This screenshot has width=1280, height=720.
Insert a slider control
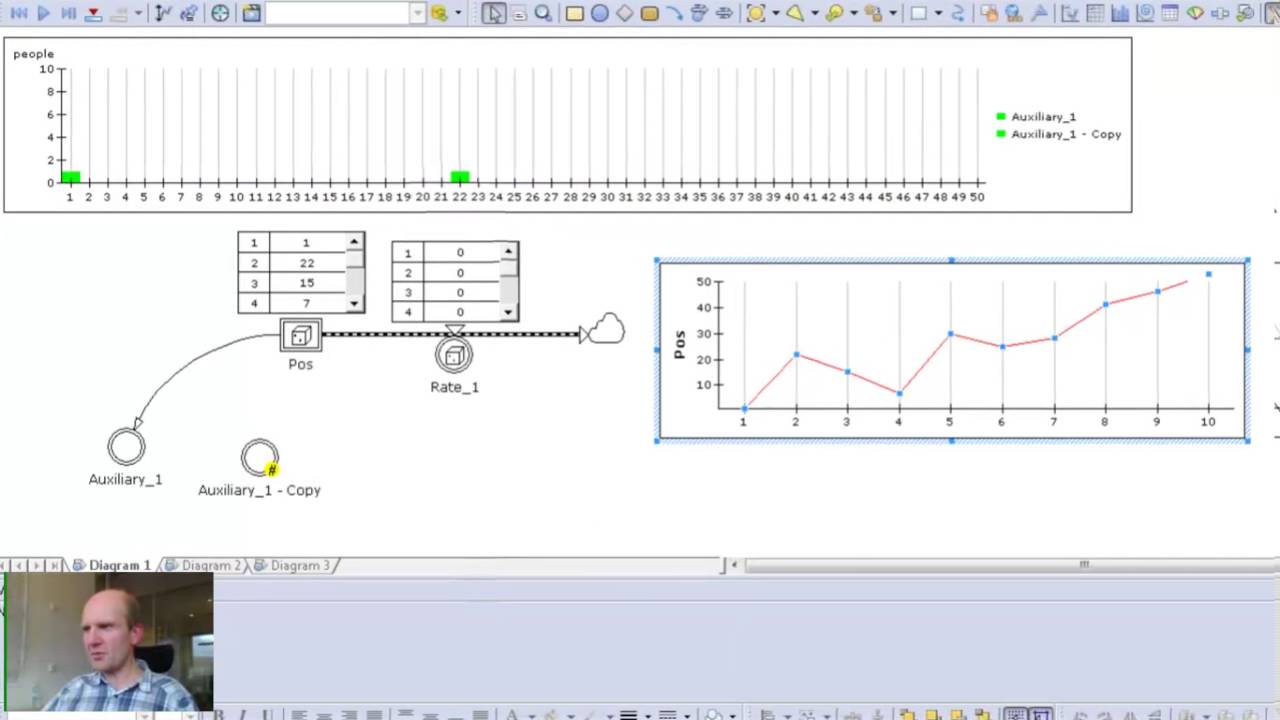(x=1220, y=13)
